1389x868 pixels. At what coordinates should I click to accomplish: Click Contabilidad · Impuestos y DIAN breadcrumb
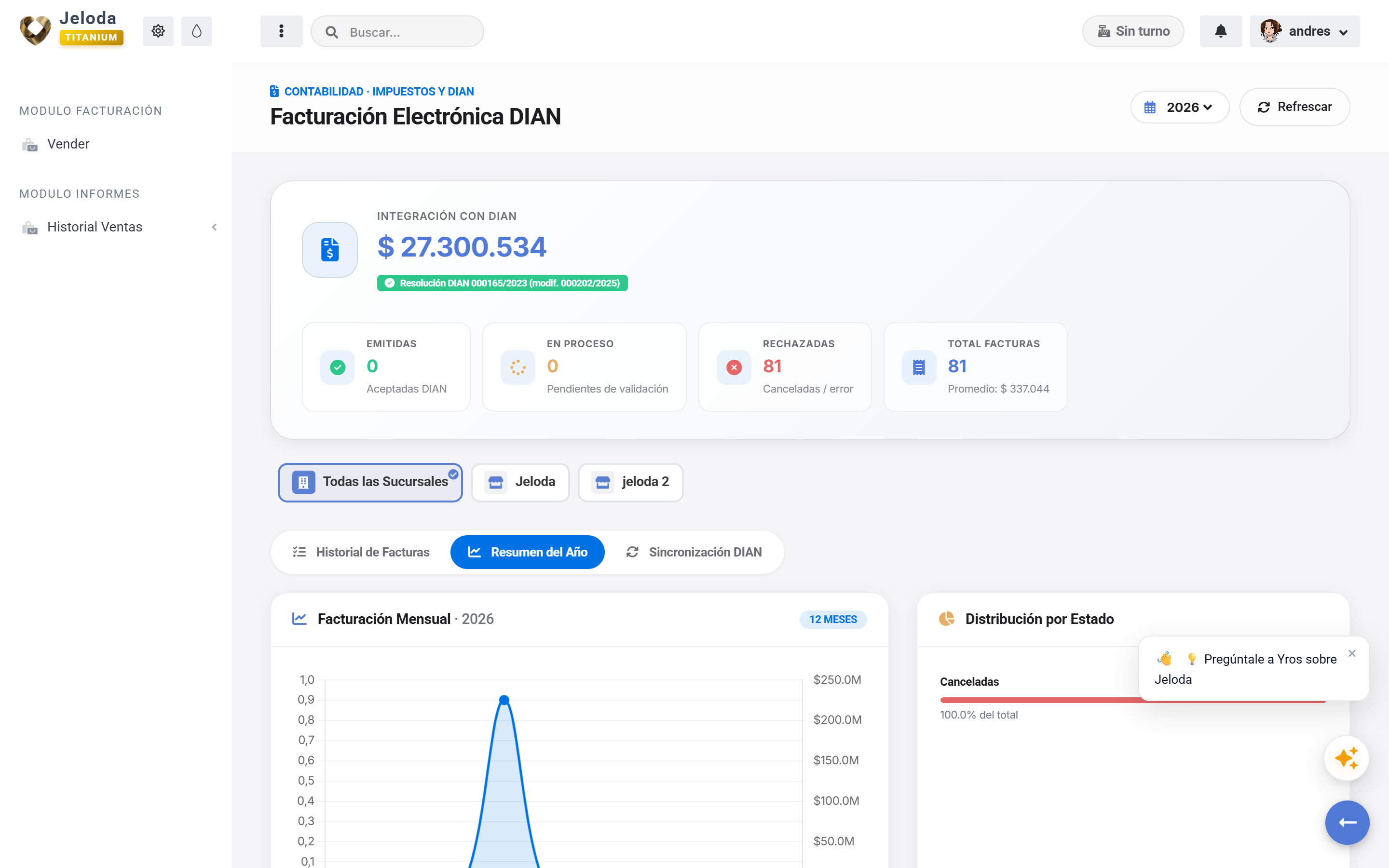click(x=379, y=91)
